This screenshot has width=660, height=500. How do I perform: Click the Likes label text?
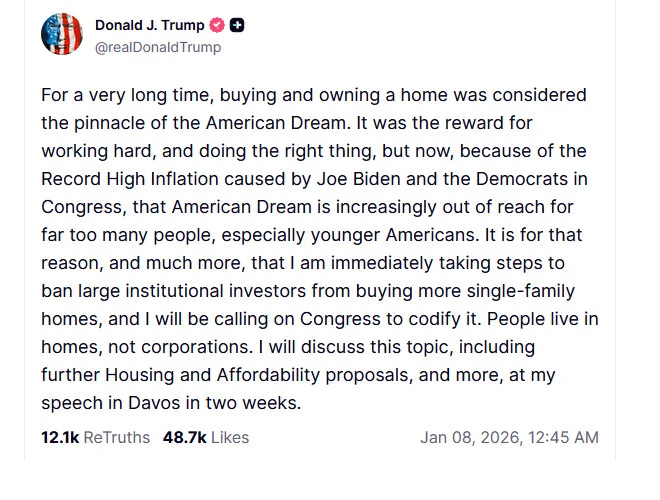(x=230, y=437)
